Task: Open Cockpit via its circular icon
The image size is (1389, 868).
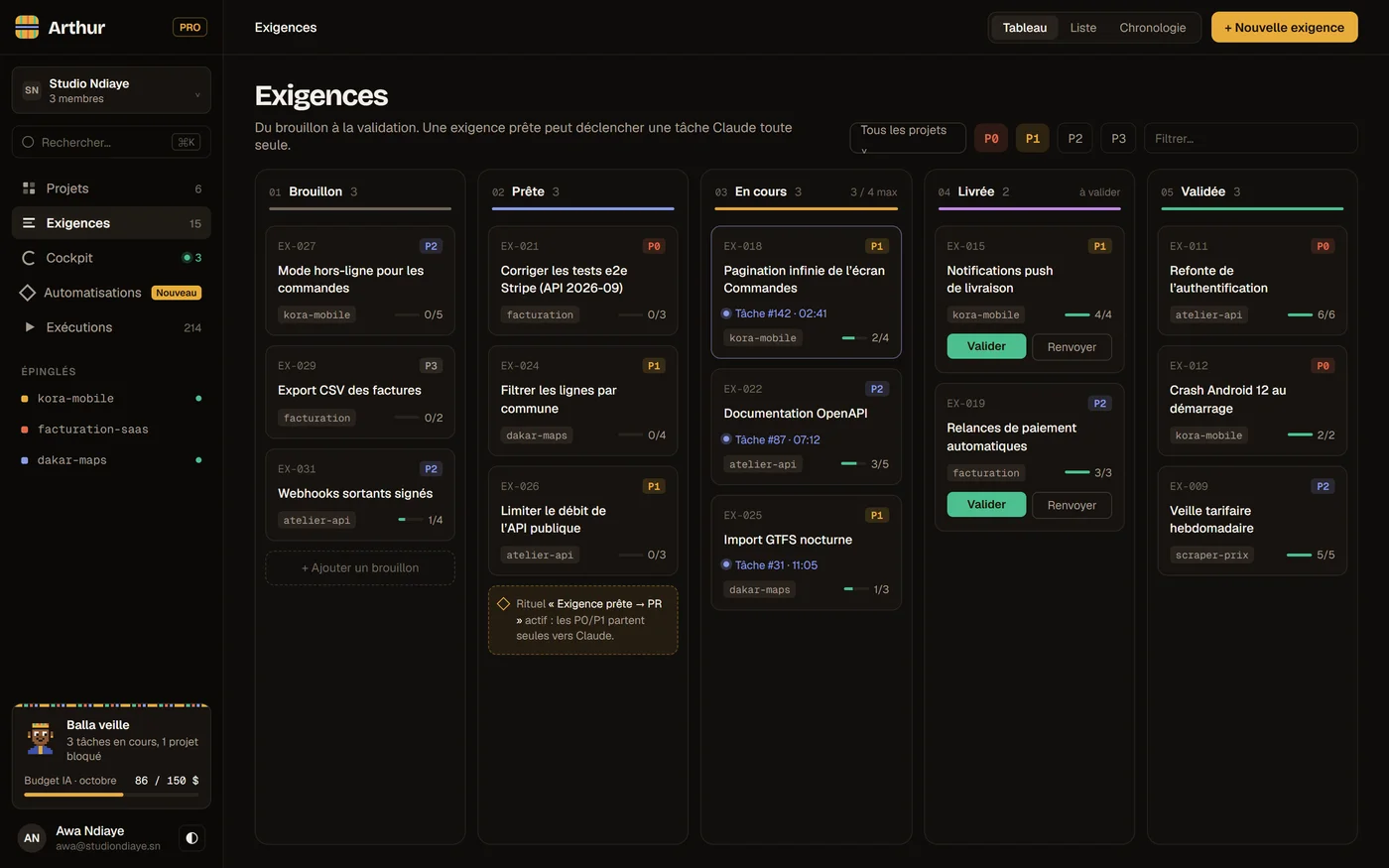Action: (29, 258)
